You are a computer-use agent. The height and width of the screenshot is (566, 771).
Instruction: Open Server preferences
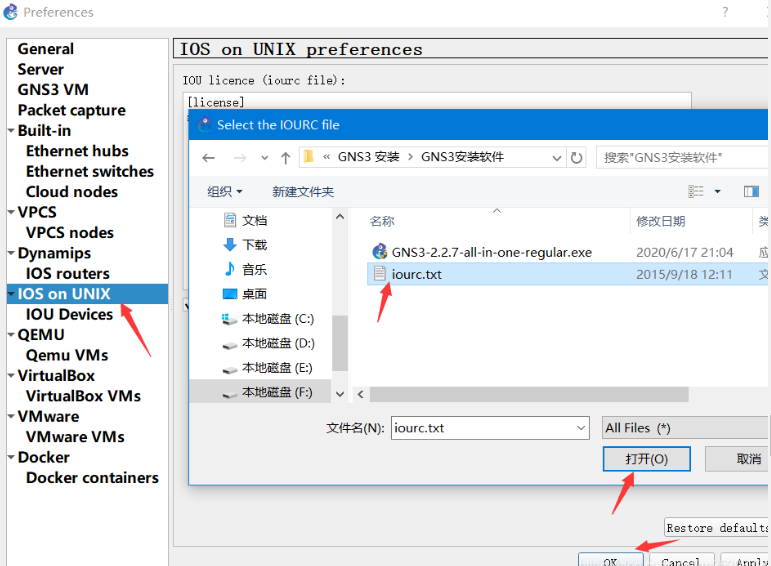[40, 70]
